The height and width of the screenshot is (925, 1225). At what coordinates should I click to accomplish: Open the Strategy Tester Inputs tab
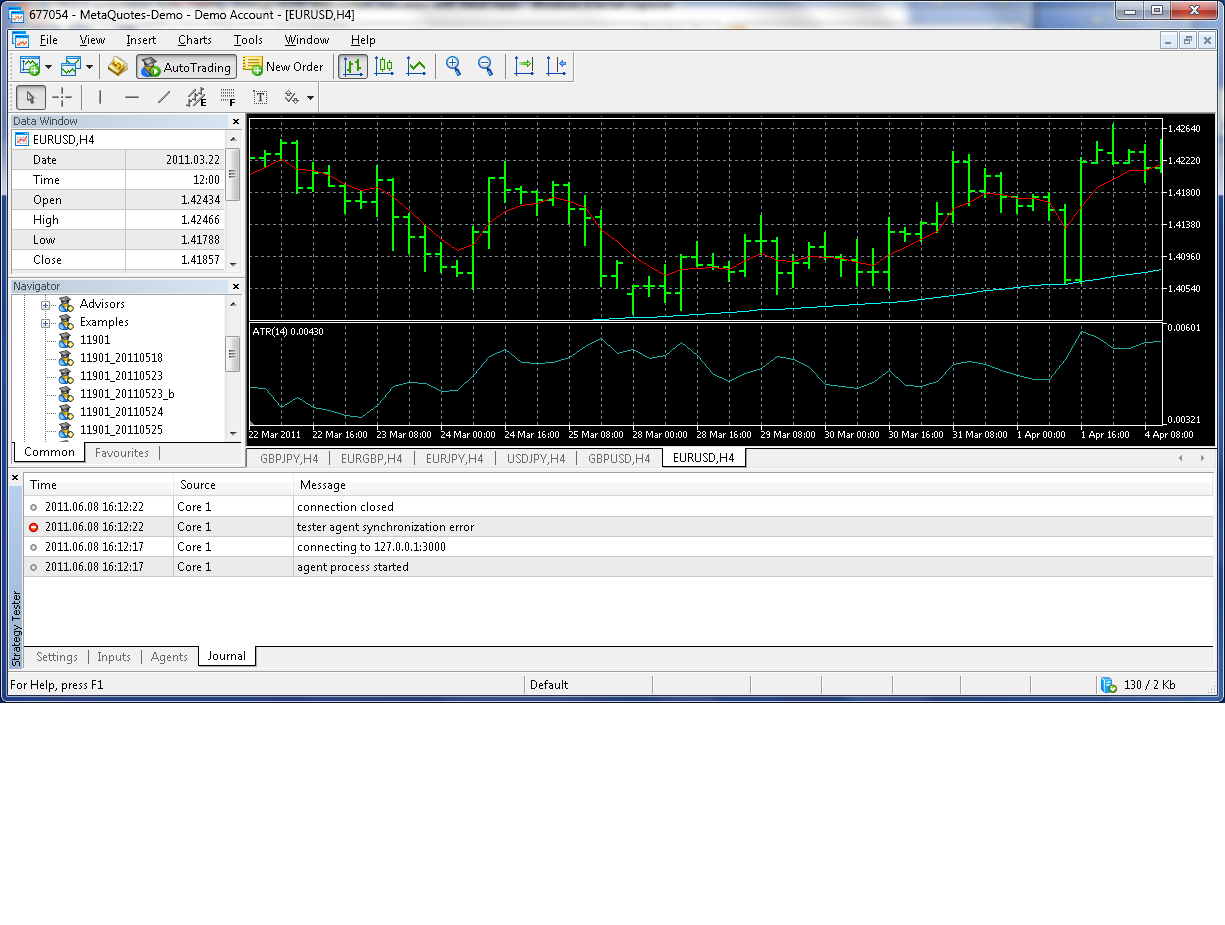tap(114, 657)
